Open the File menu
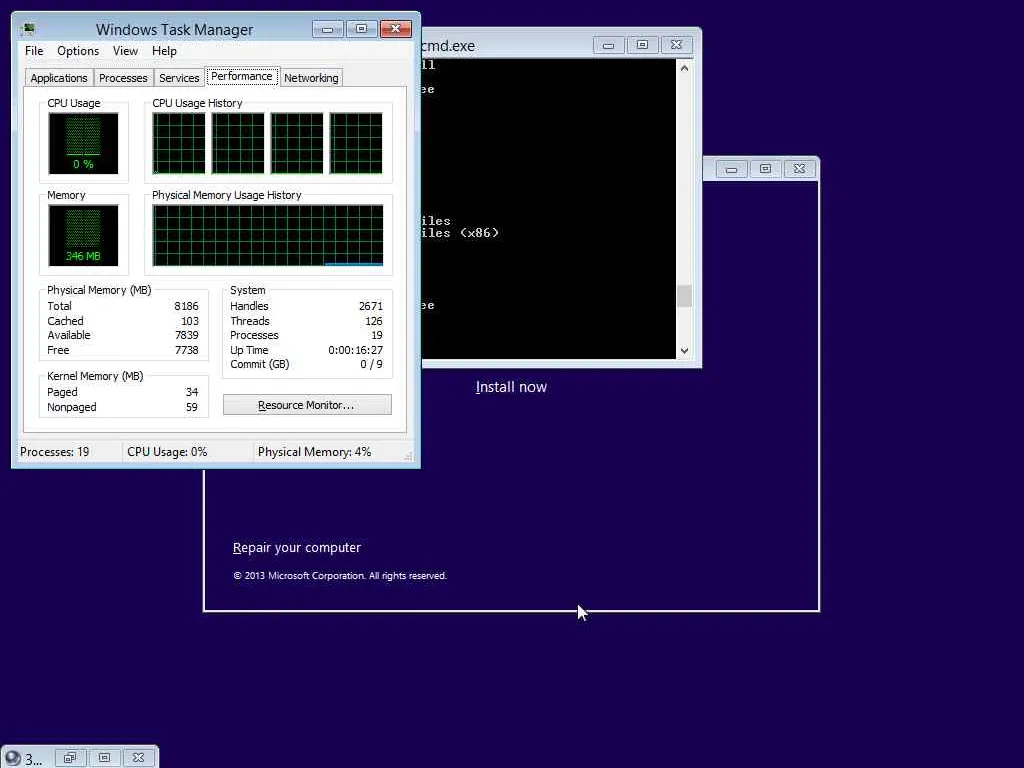The width and height of the screenshot is (1024, 768). [x=34, y=51]
